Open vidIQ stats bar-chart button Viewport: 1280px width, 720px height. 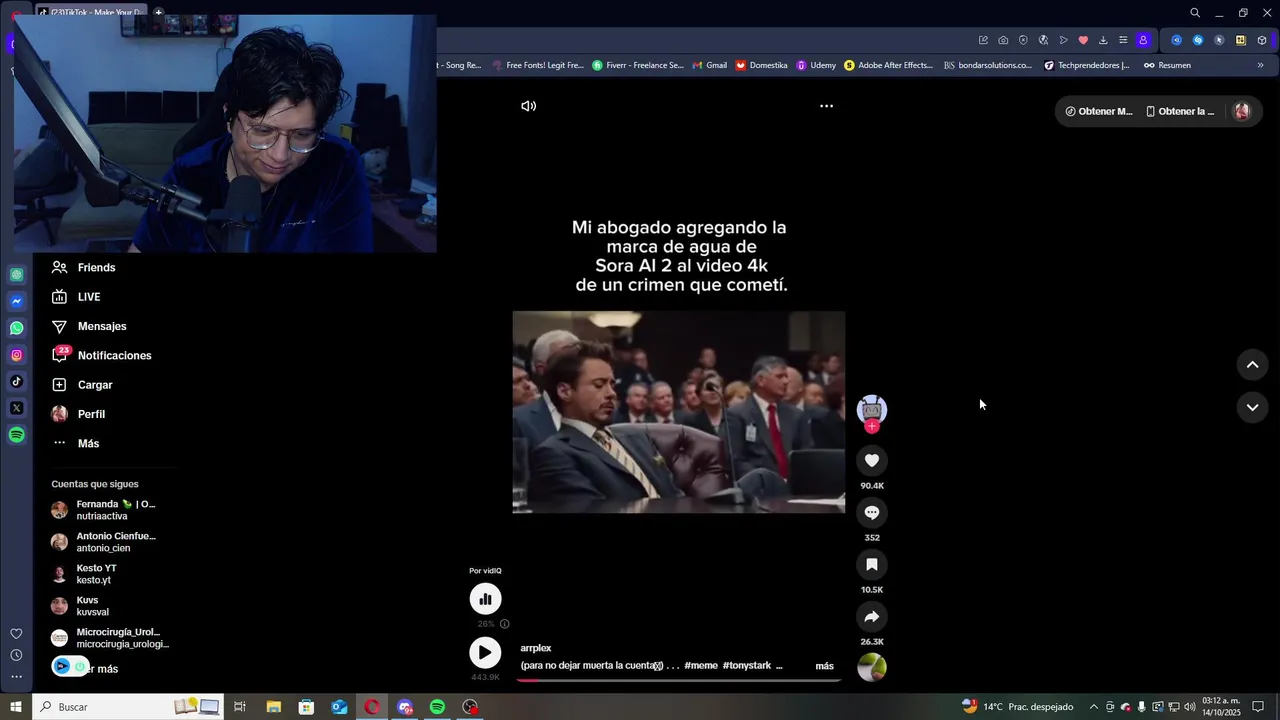485,599
